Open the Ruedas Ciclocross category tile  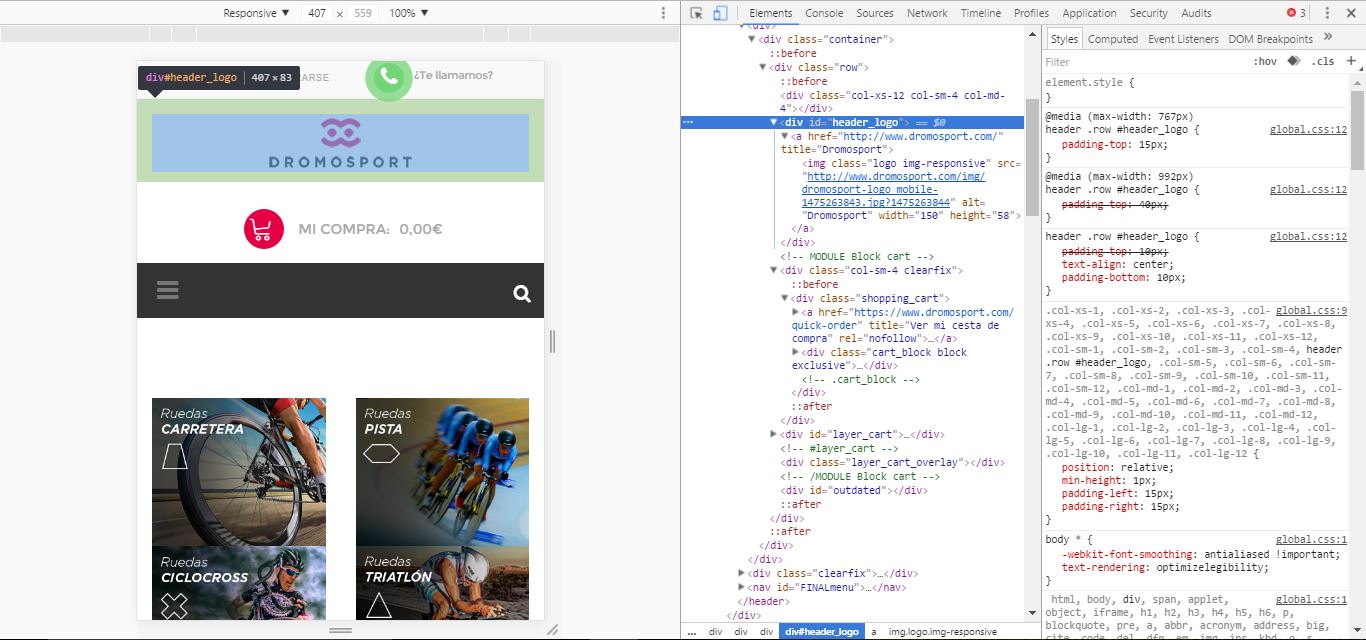[239, 583]
